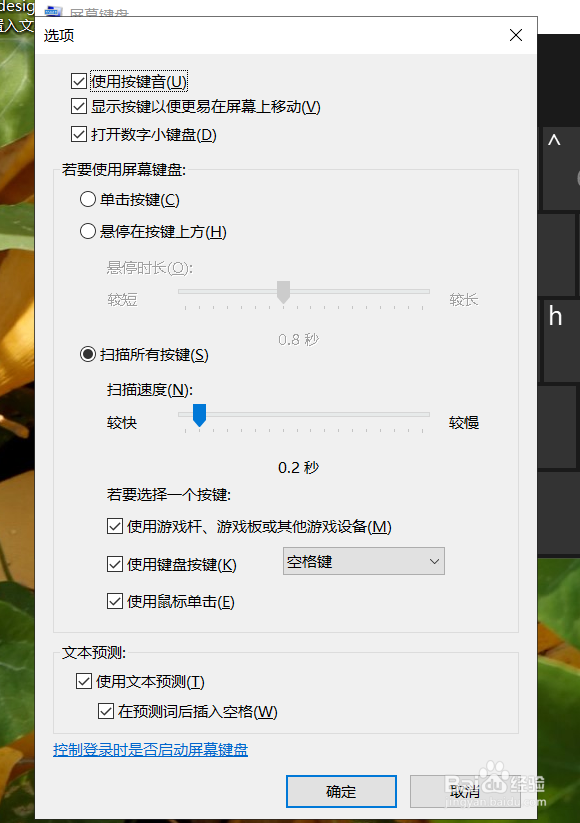Click the 较快 label beside the scan slider
Viewport: 580px width, 823px height.
pyautogui.click(x=122, y=423)
